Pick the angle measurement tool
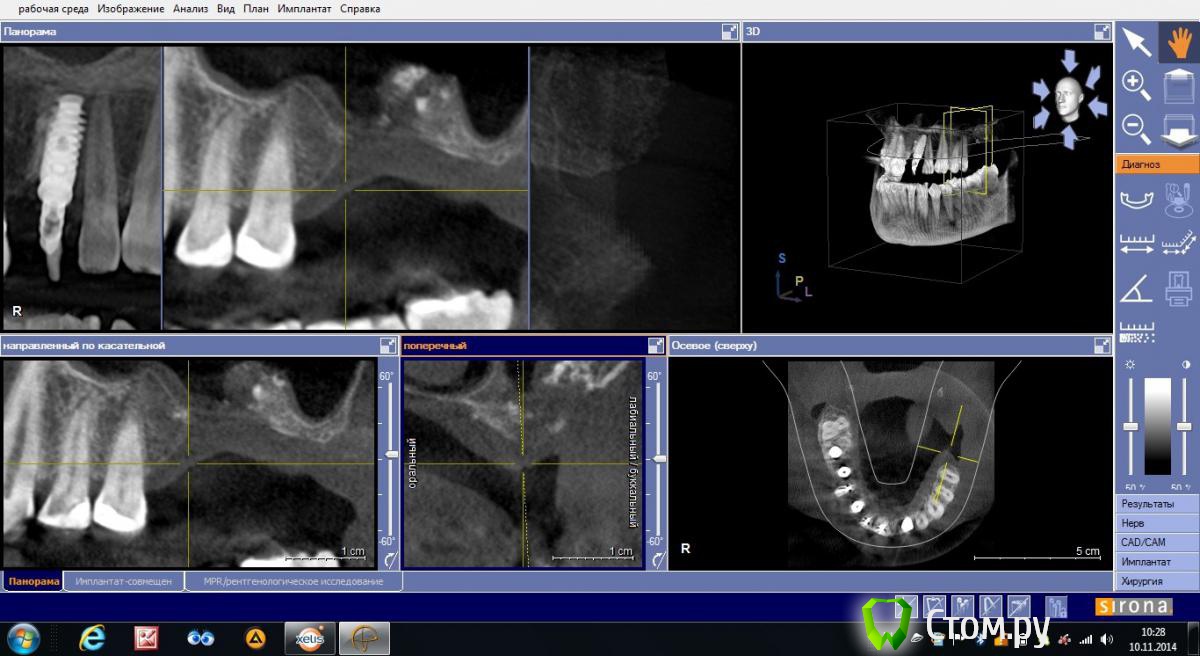1200x656 pixels. pyautogui.click(x=1137, y=288)
